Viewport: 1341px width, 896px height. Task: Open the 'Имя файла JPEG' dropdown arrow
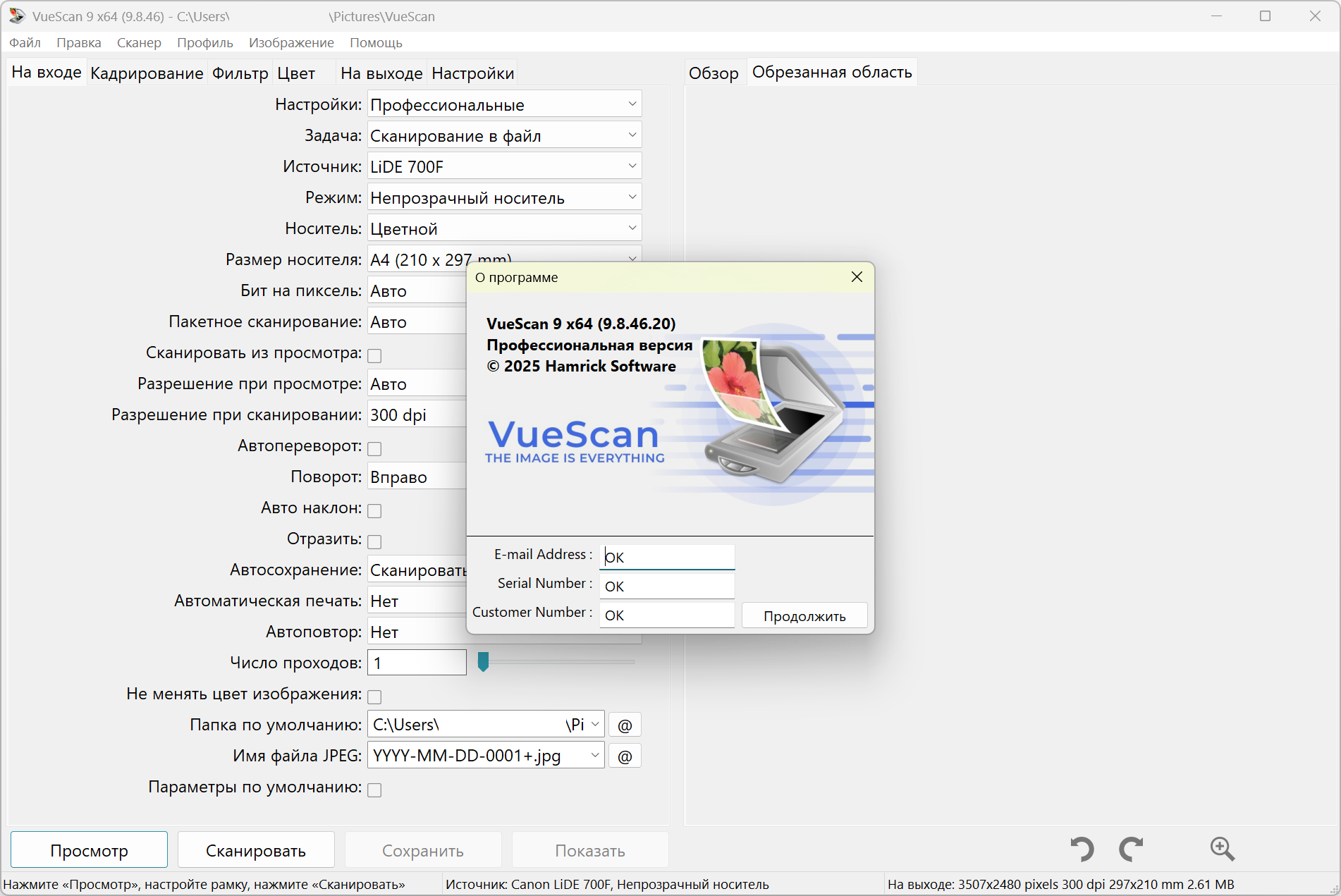tap(595, 756)
